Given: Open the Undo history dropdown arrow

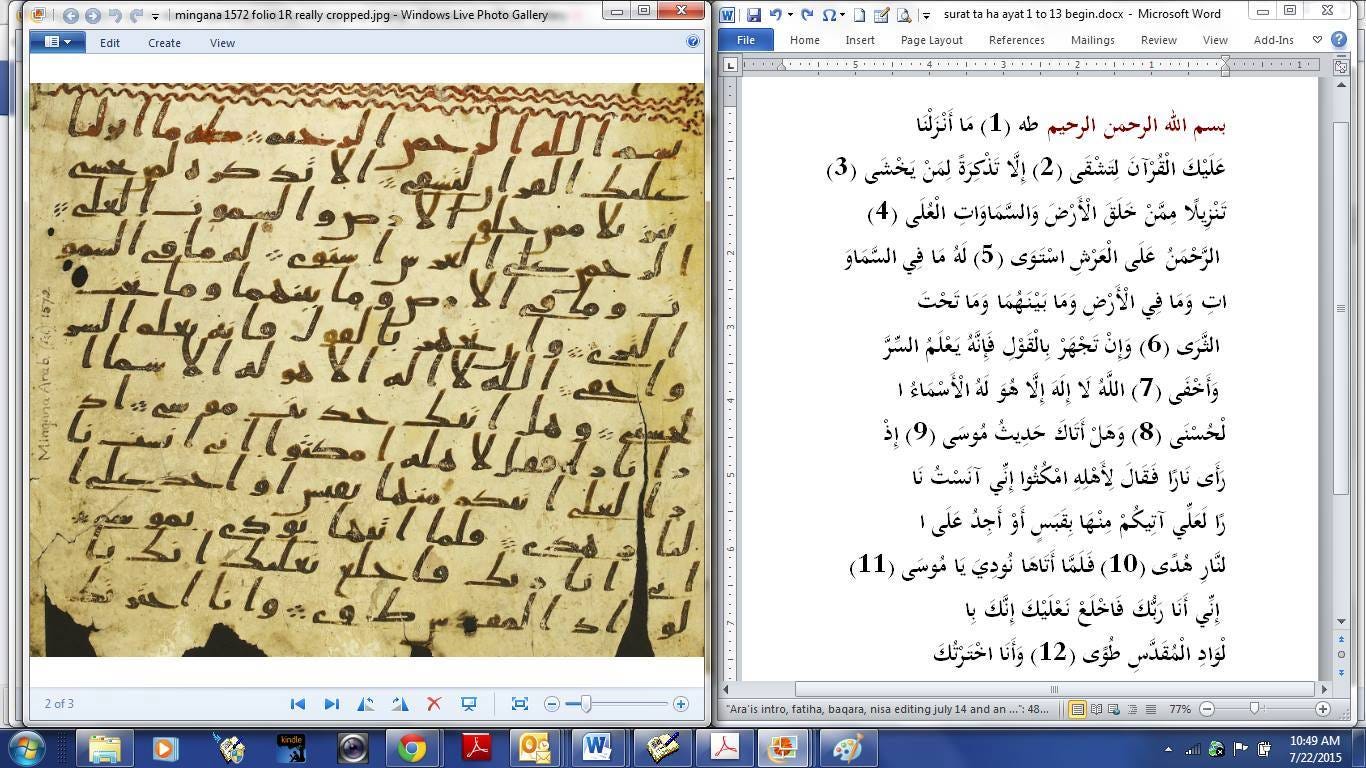Looking at the screenshot, I should coord(792,15).
